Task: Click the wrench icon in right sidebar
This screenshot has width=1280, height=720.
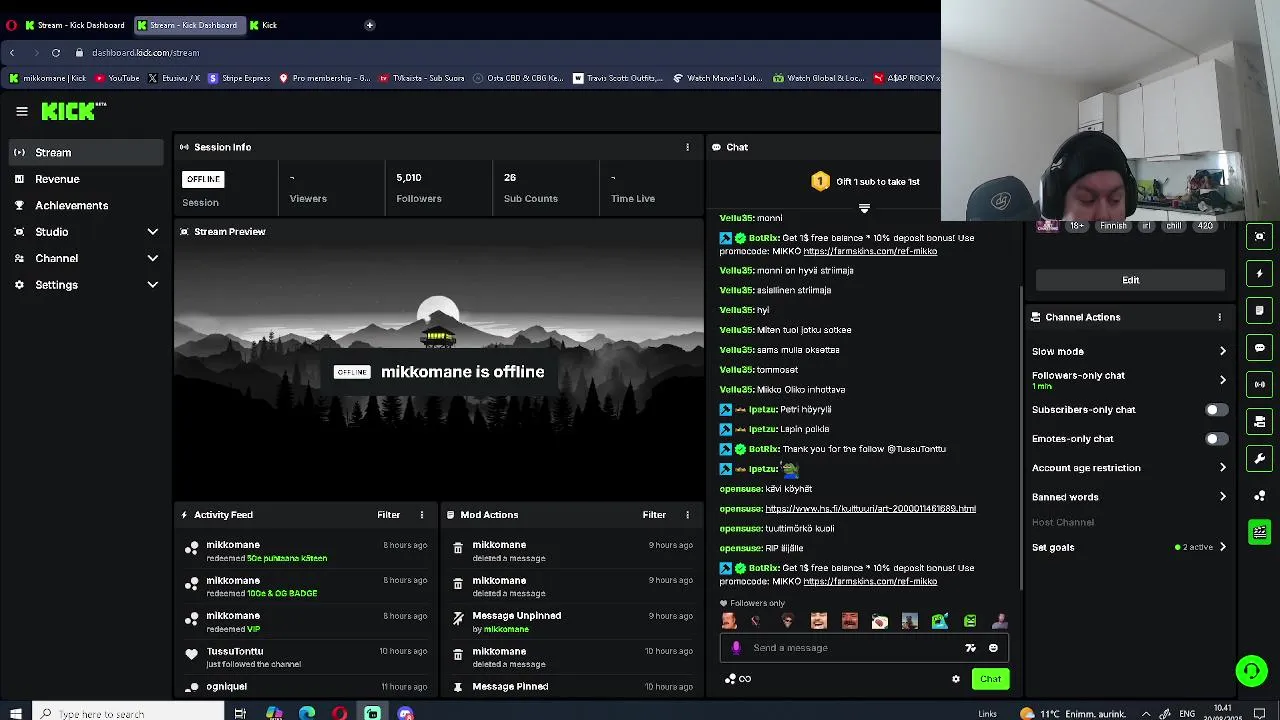Action: coord(1260,458)
